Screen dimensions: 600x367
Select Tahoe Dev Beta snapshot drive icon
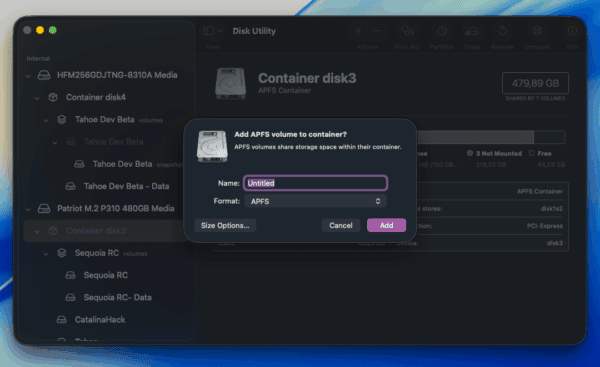pos(79,164)
